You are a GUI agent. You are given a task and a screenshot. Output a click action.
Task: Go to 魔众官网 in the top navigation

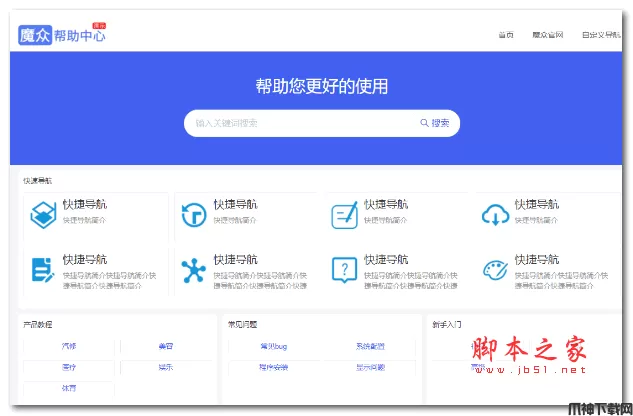tap(547, 35)
